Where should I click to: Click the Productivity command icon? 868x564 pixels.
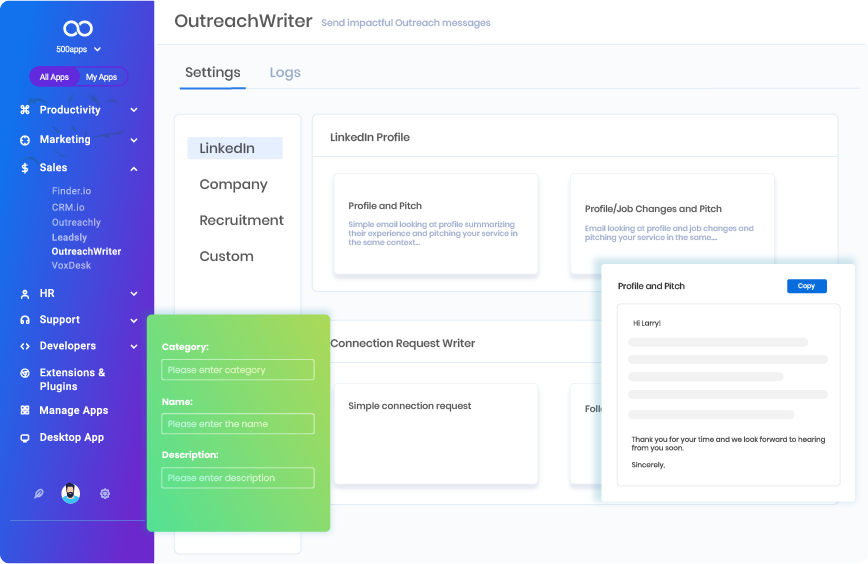point(25,110)
